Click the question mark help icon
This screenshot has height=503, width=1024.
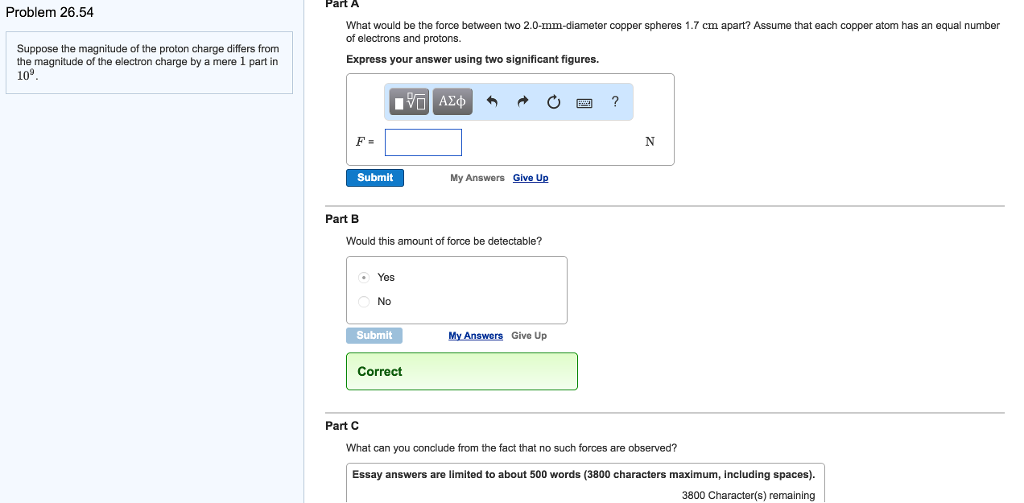point(615,101)
